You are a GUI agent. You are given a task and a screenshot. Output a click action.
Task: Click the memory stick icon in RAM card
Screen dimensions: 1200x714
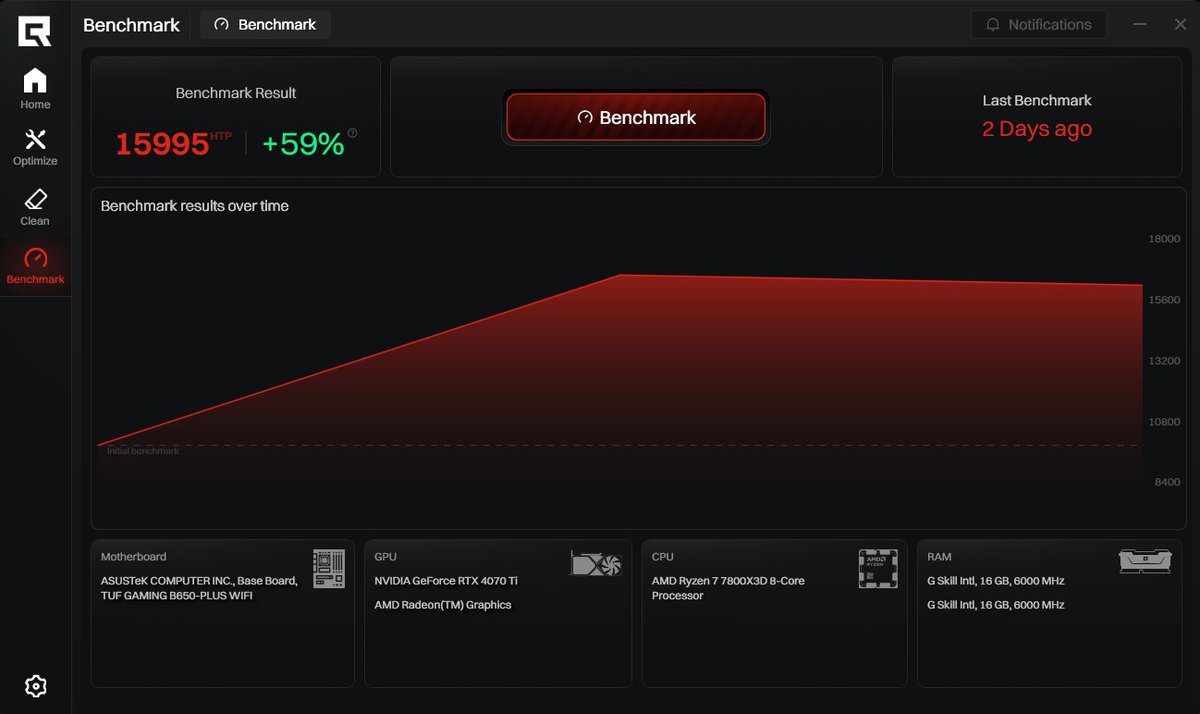point(1145,561)
